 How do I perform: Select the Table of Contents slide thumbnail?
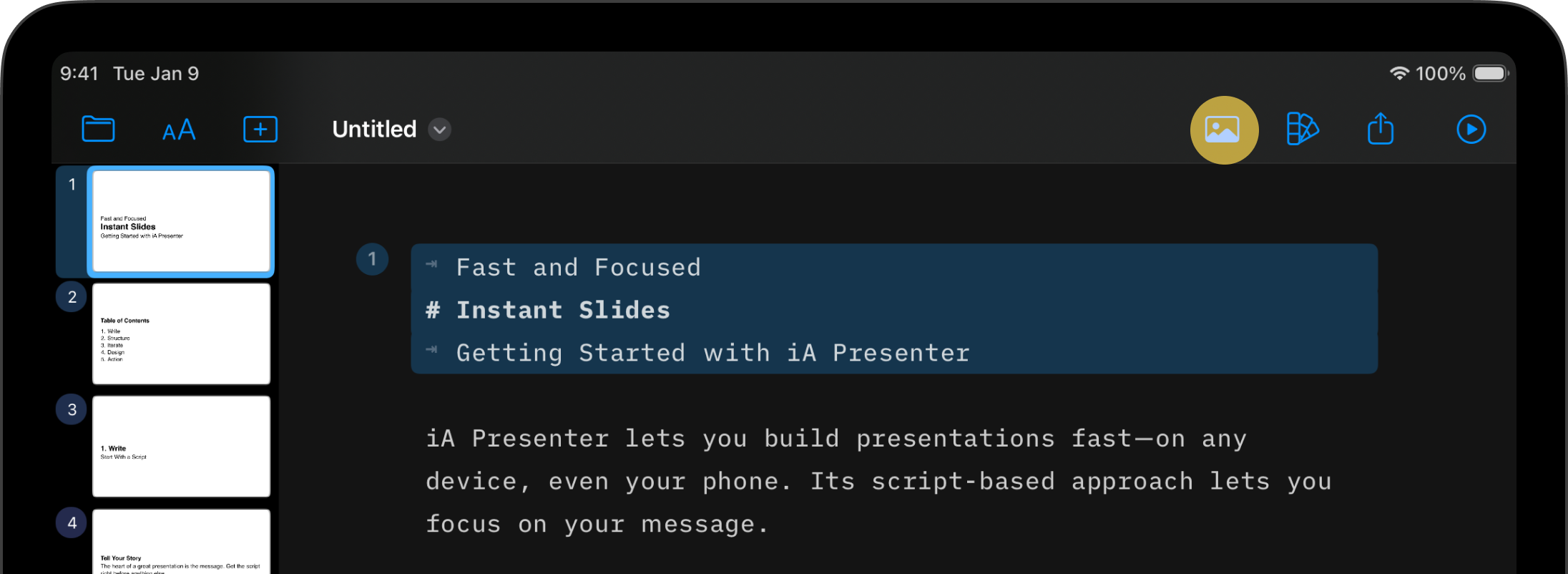click(x=181, y=334)
